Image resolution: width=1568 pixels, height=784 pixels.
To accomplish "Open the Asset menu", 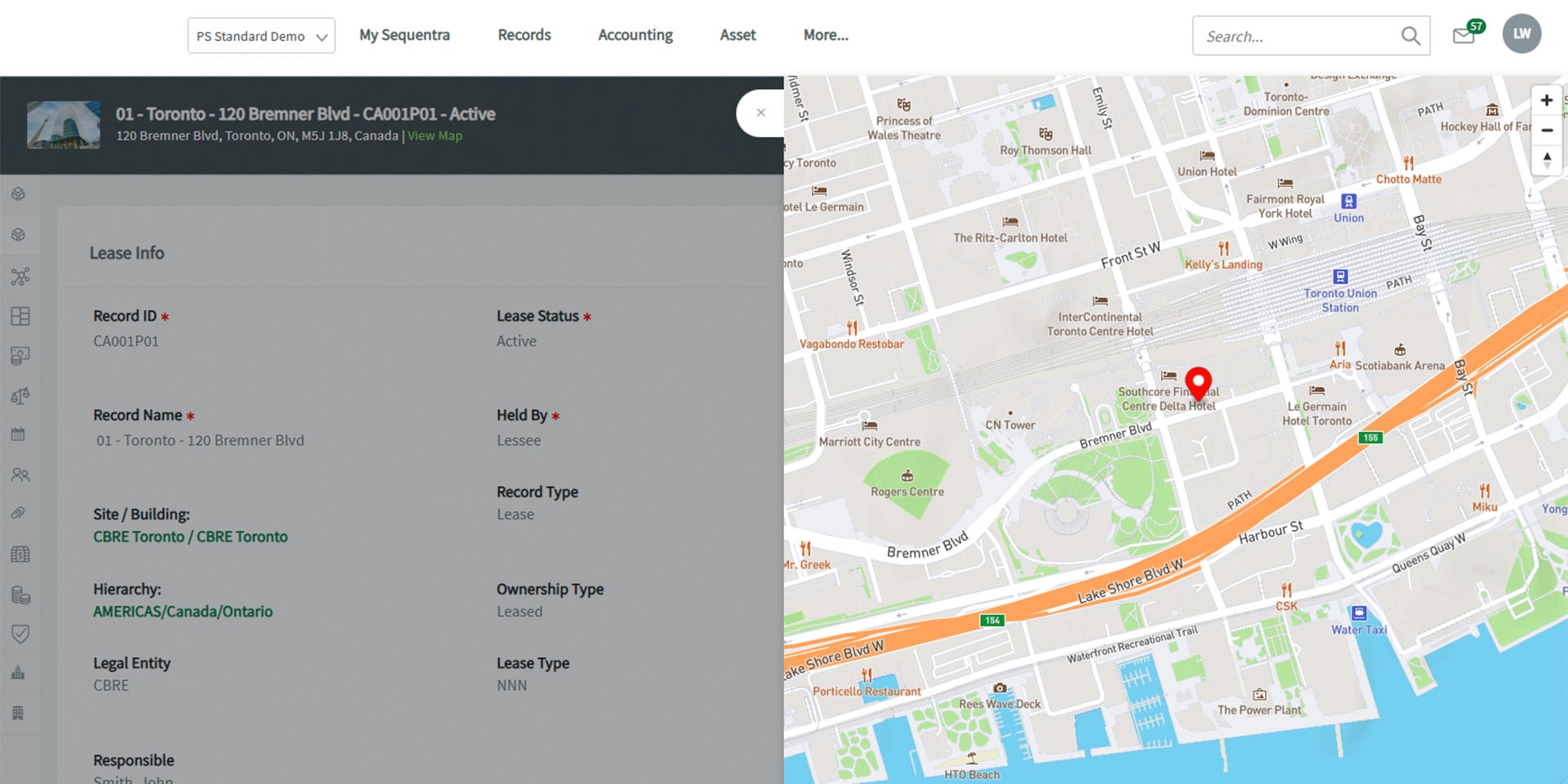I will [x=737, y=35].
